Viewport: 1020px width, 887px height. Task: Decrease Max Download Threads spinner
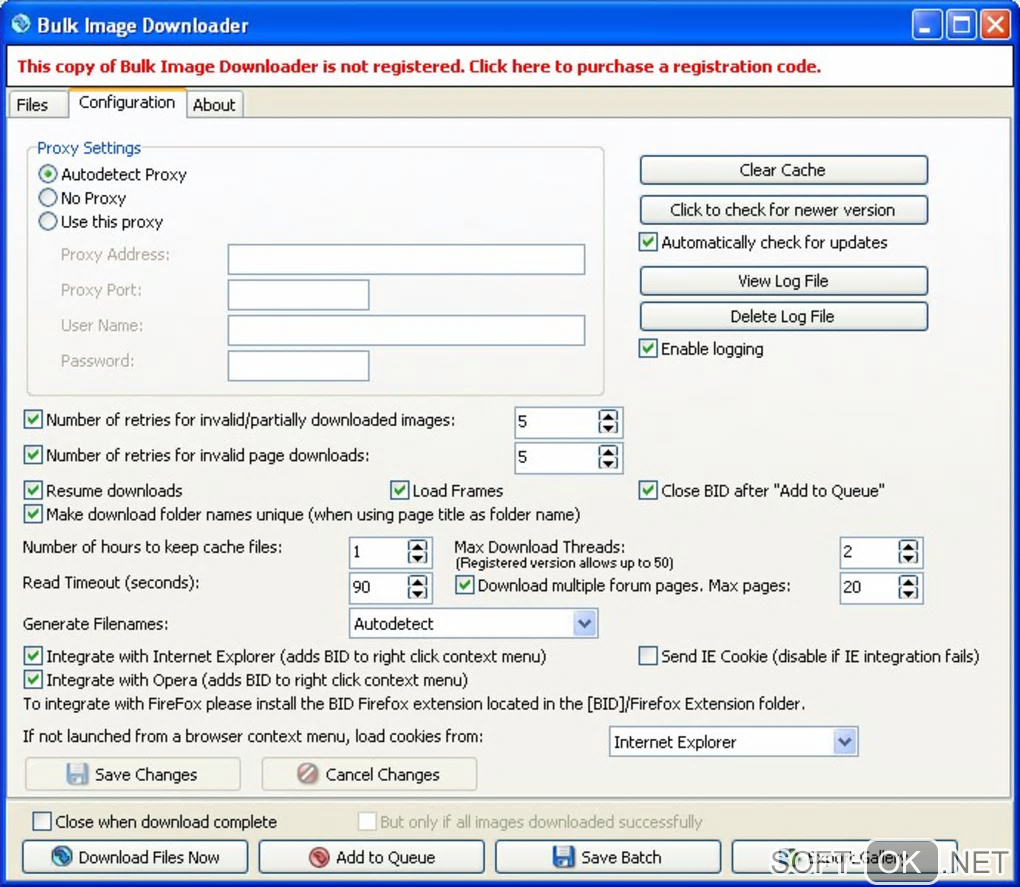[908, 558]
